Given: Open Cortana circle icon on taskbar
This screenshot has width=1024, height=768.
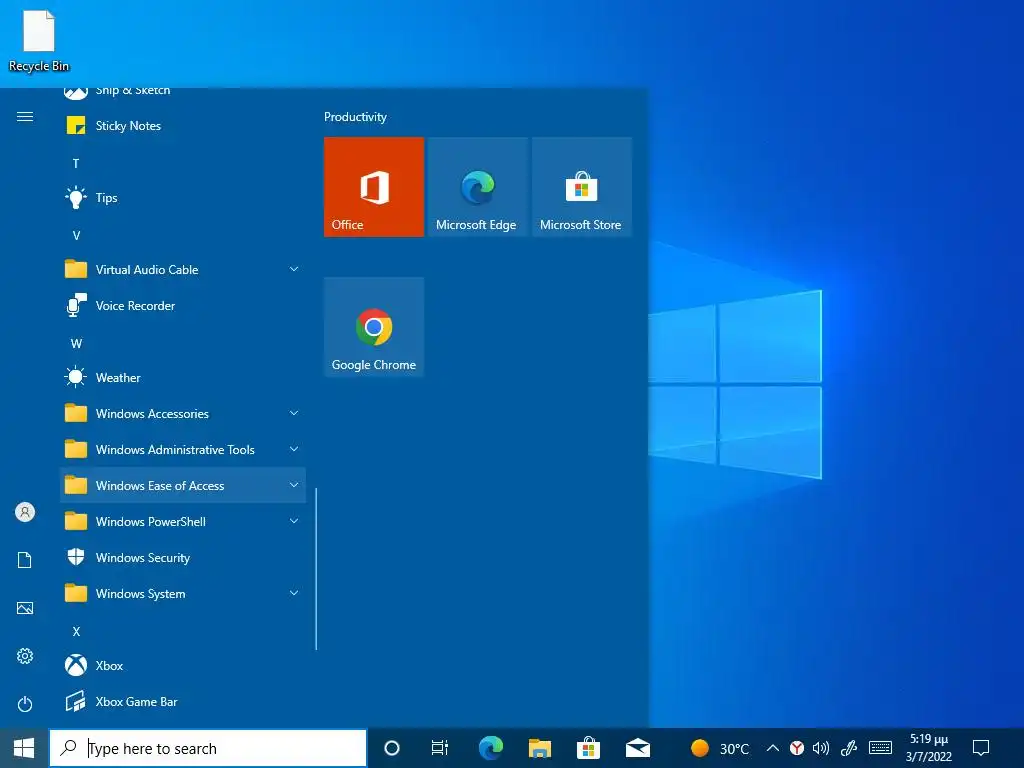Looking at the screenshot, I should tap(392, 748).
